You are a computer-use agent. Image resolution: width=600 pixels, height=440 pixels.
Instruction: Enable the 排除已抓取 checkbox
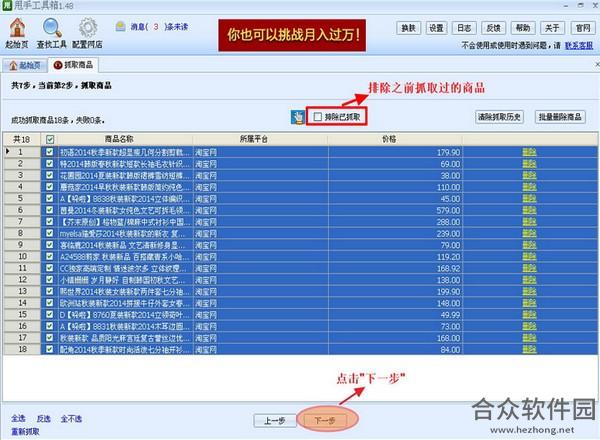[318, 117]
